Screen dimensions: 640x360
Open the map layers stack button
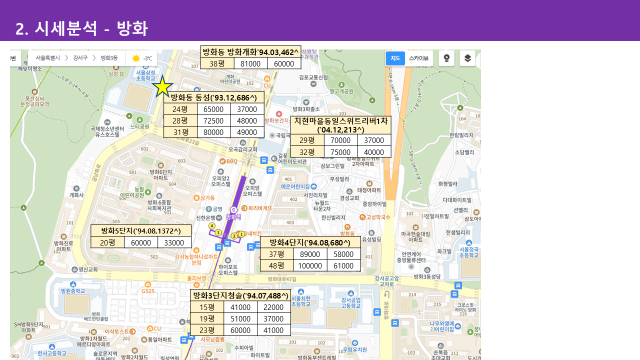[x=467, y=58]
